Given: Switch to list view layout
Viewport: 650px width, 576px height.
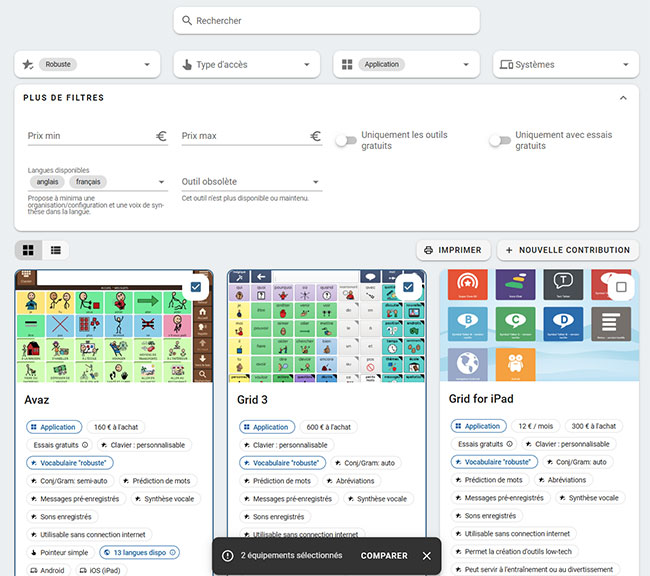Looking at the screenshot, I should [x=56, y=249].
